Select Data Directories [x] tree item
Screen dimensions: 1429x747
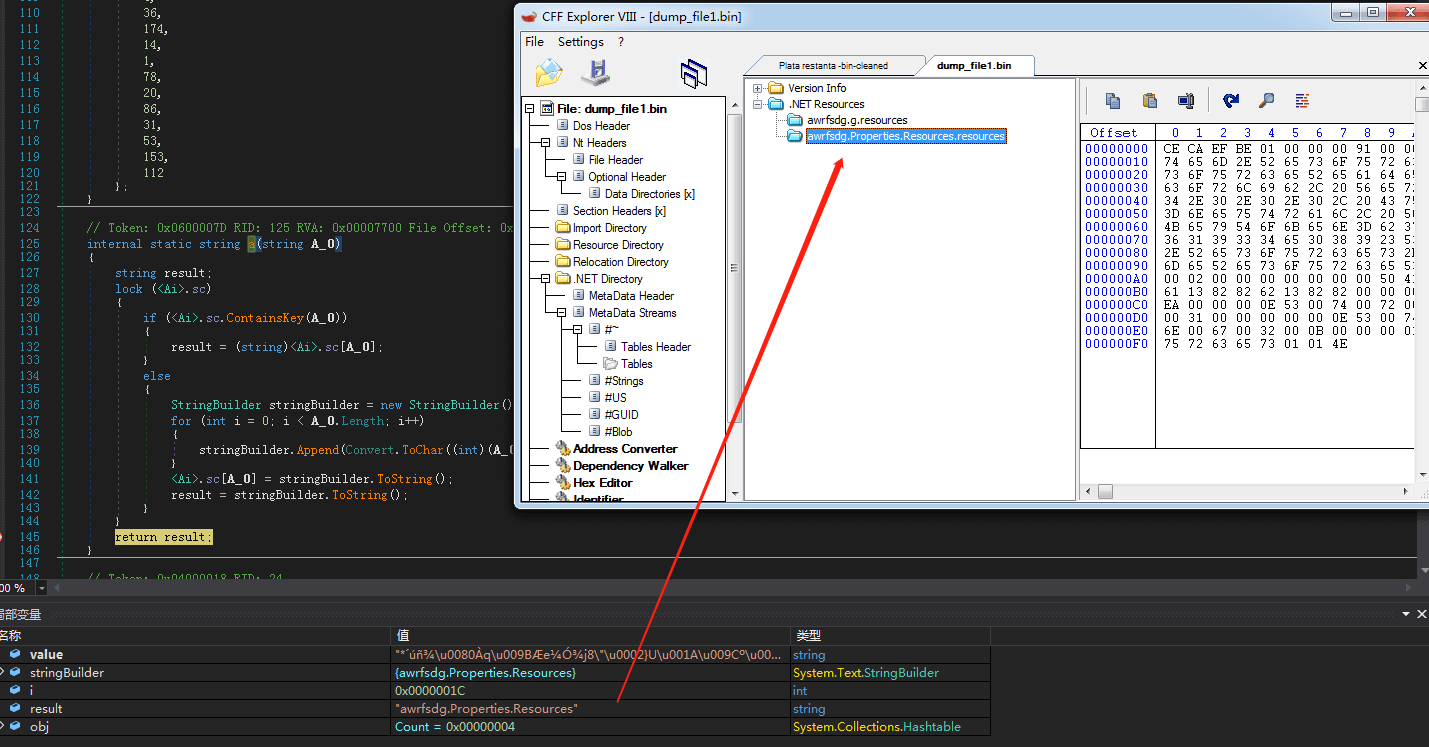650,194
